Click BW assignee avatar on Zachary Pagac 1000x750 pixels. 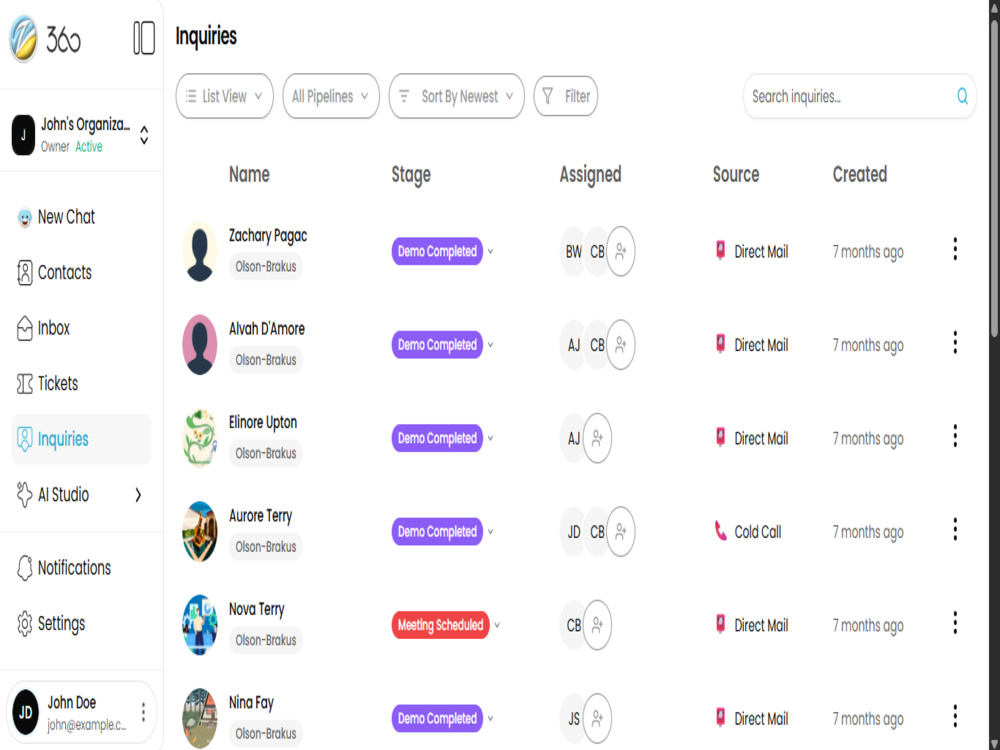point(573,251)
